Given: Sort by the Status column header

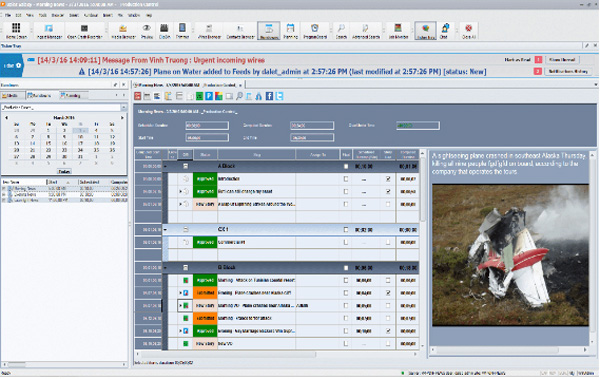Looking at the screenshot, I should pyautogui.click(x=205, y=155).
